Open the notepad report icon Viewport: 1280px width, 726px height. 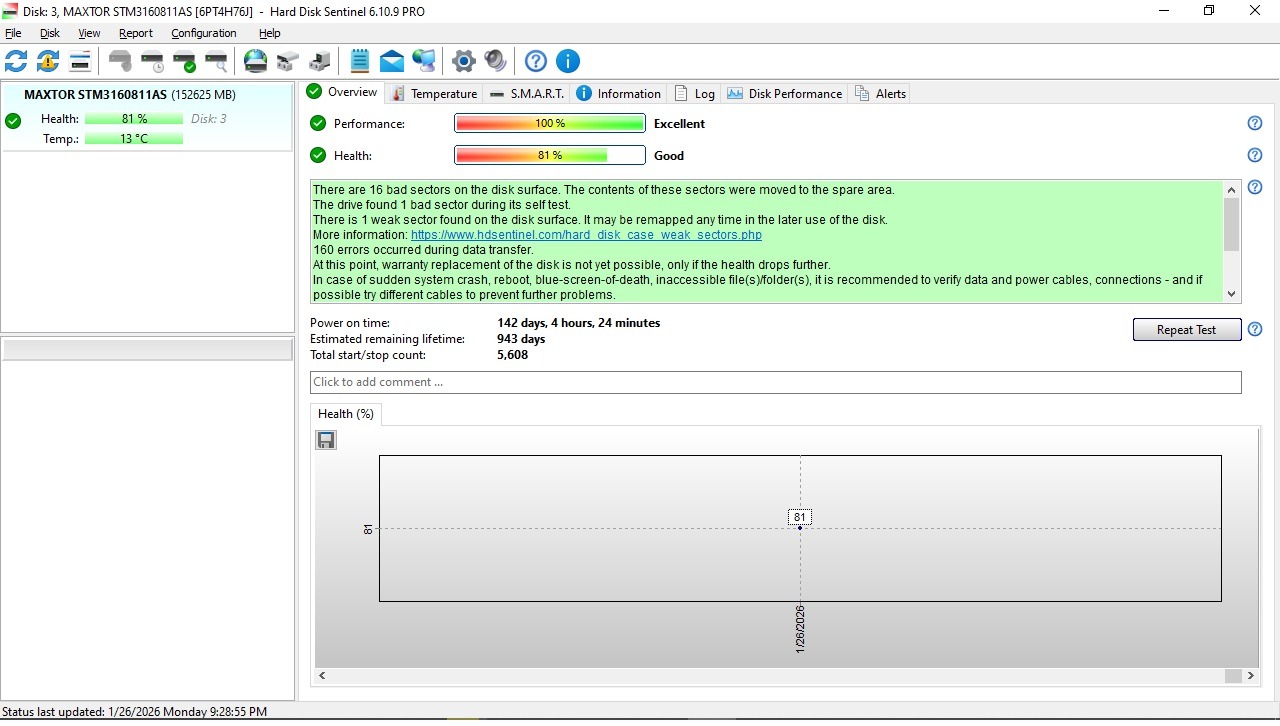(360, 61)
